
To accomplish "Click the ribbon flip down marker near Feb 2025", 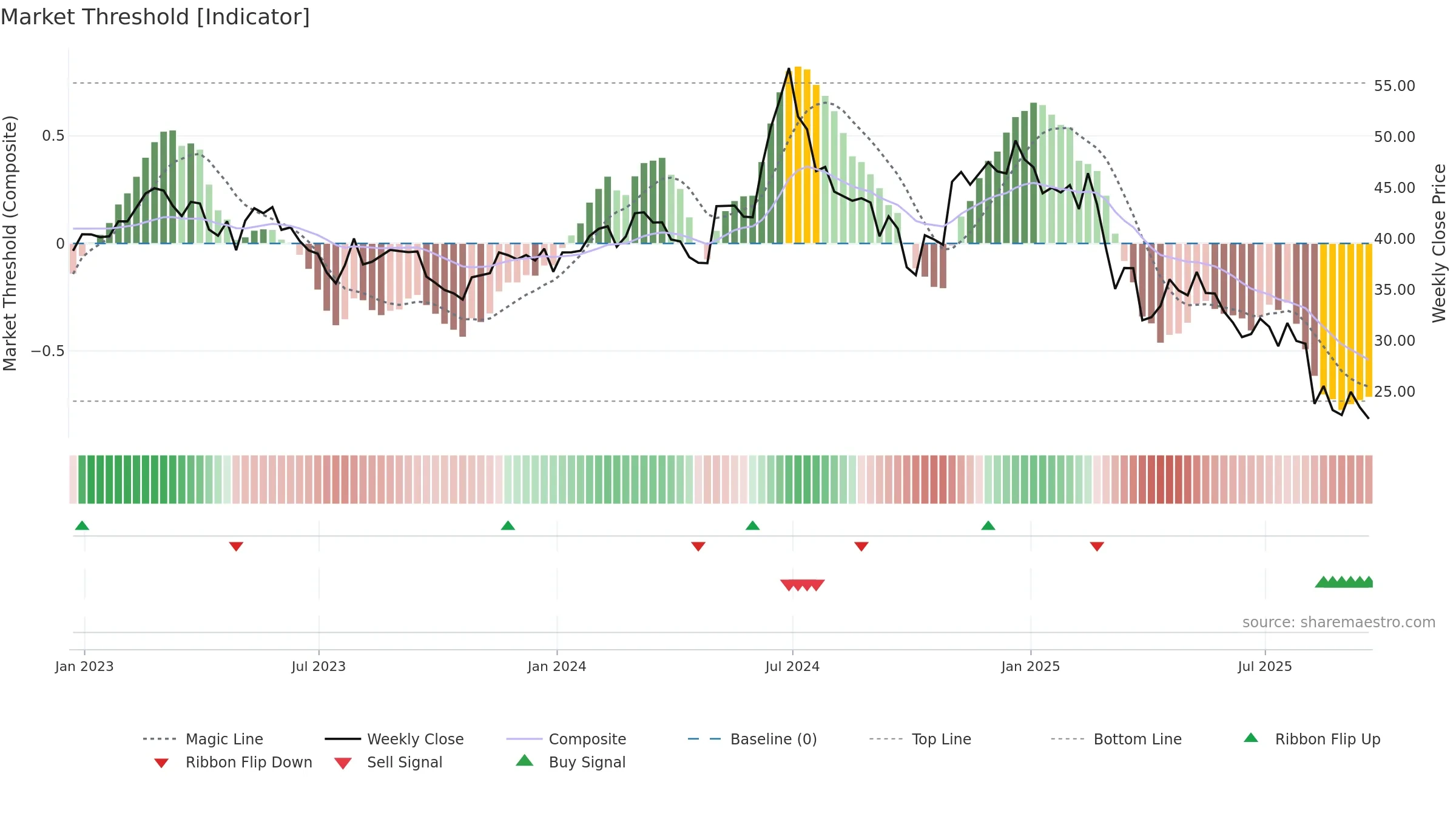I will tap(1097, 547).
